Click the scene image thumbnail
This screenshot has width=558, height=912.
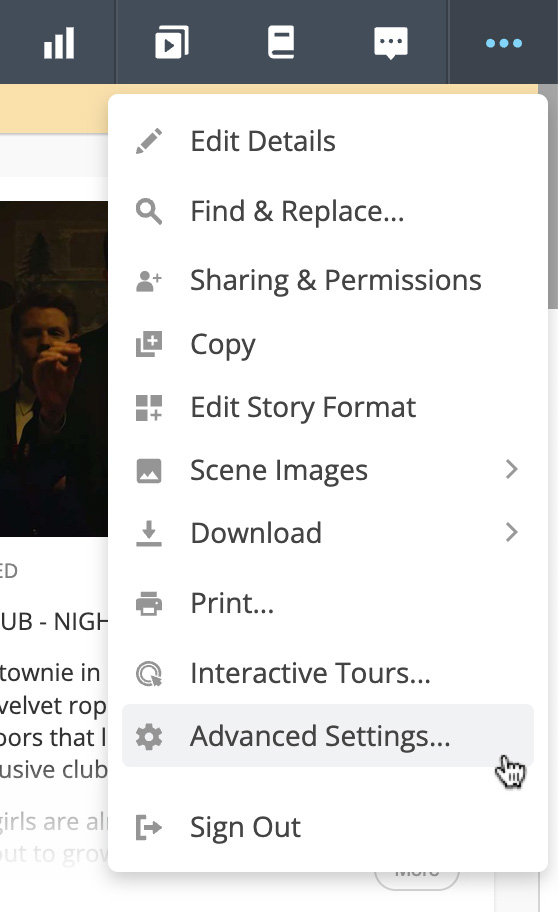(54, 369)
